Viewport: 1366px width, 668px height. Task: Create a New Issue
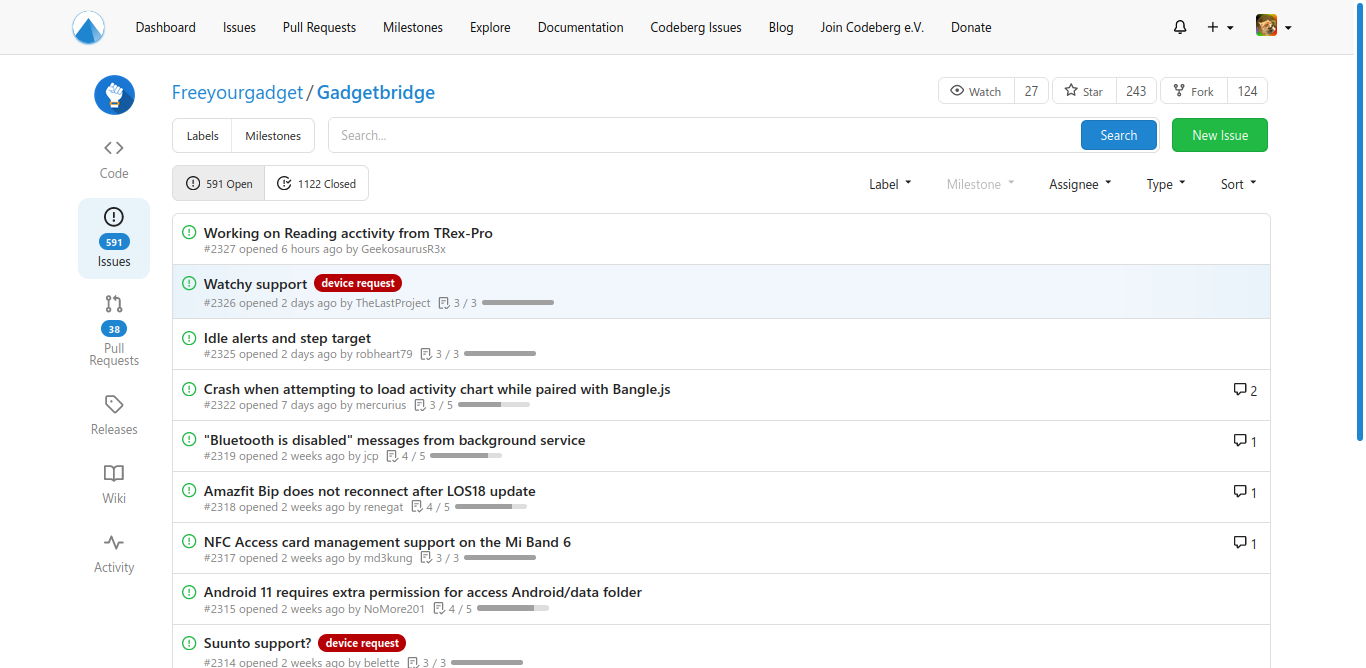tap(1219, 135)
